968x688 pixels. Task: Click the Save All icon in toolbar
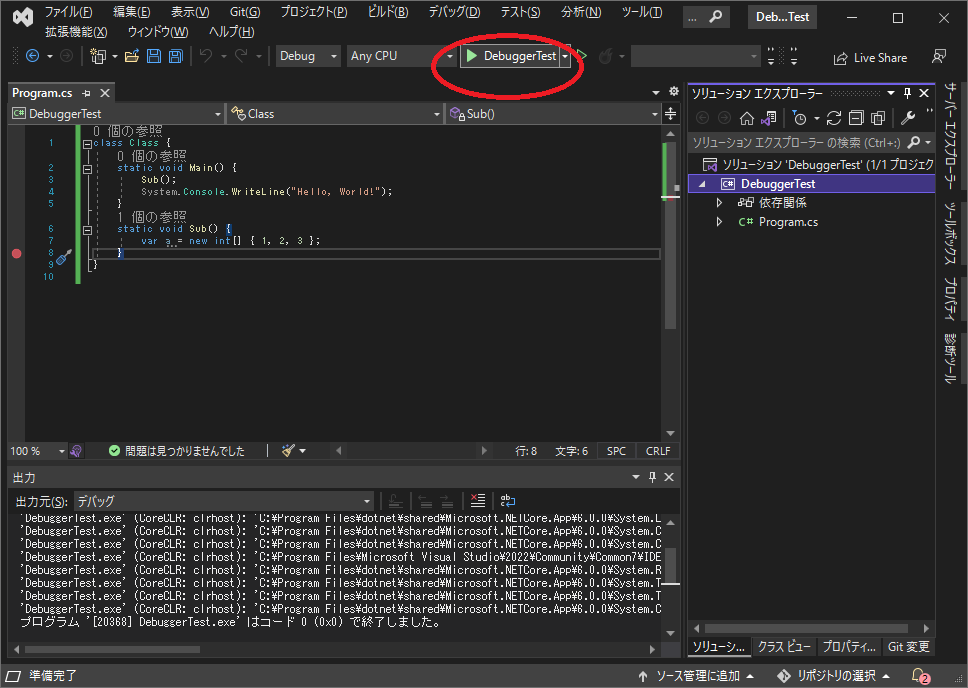tap(176, 57)
